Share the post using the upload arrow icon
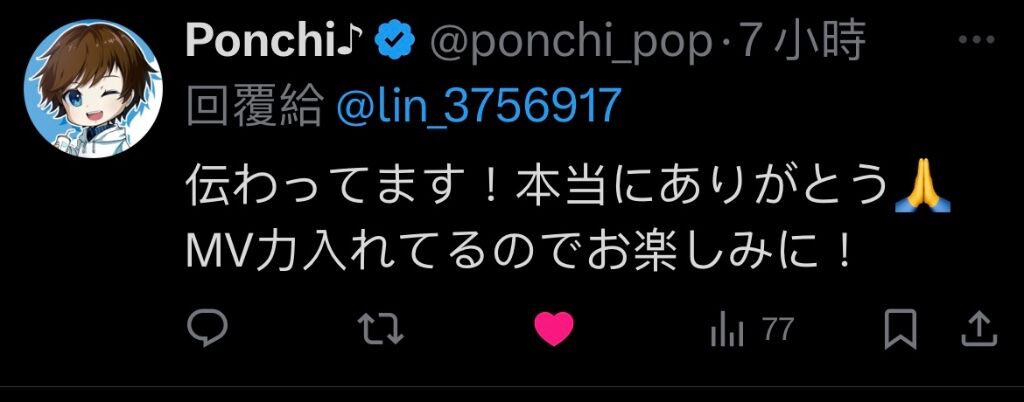Image resolution: width=1024 pixels, height=402 pixels. (x=980, y=328)
